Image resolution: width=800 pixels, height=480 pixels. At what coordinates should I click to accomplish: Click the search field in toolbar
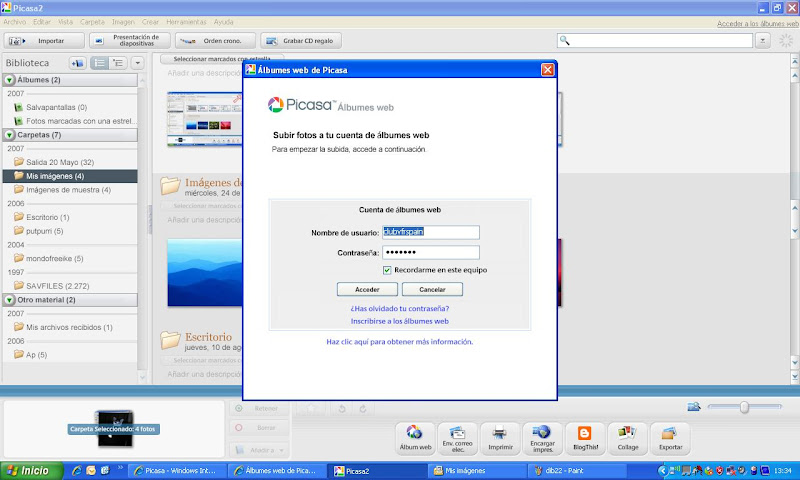[655, 41]
